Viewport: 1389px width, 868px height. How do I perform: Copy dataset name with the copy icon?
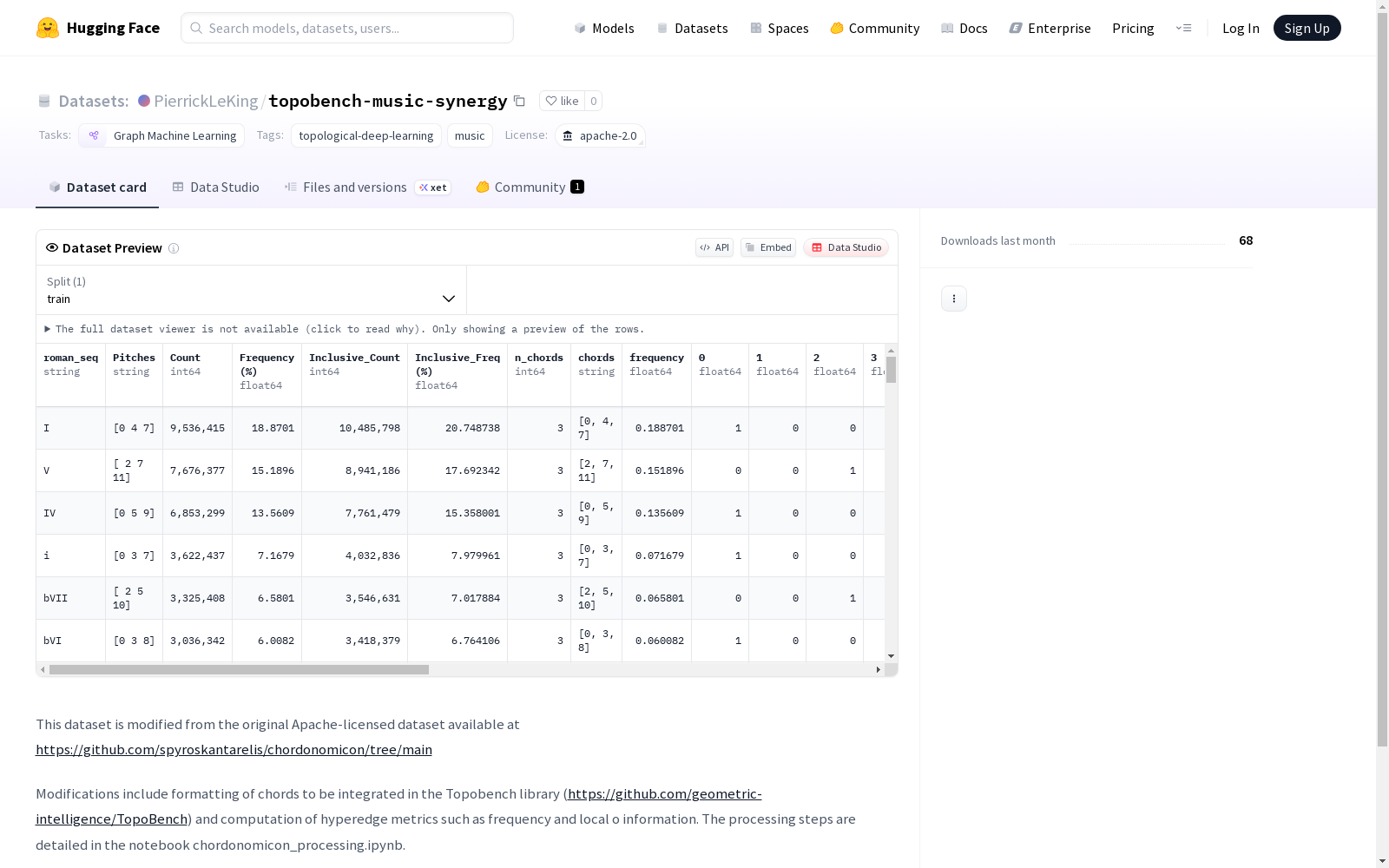pyautogui.click(x=519, y=101)
